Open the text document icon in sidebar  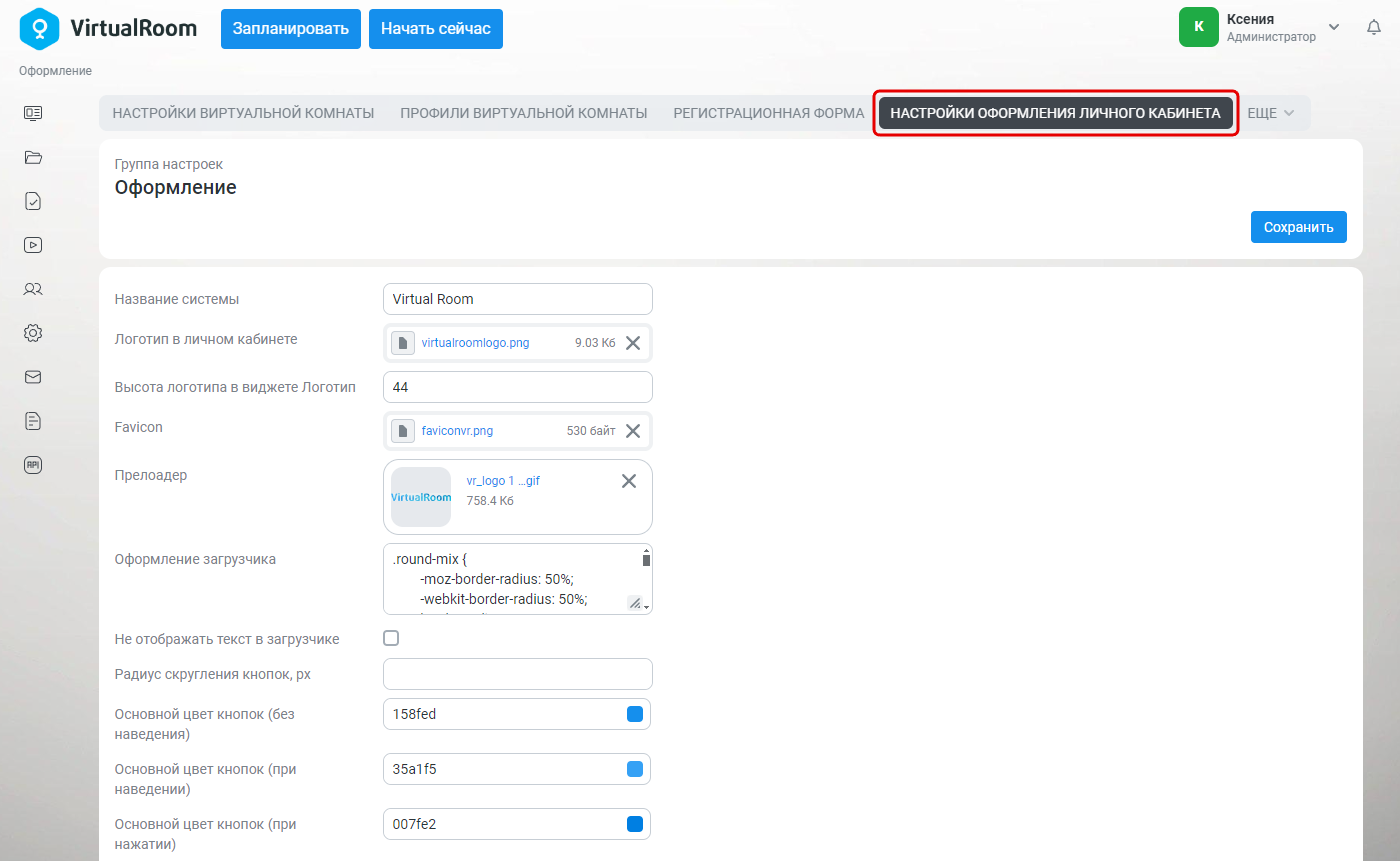33,421
